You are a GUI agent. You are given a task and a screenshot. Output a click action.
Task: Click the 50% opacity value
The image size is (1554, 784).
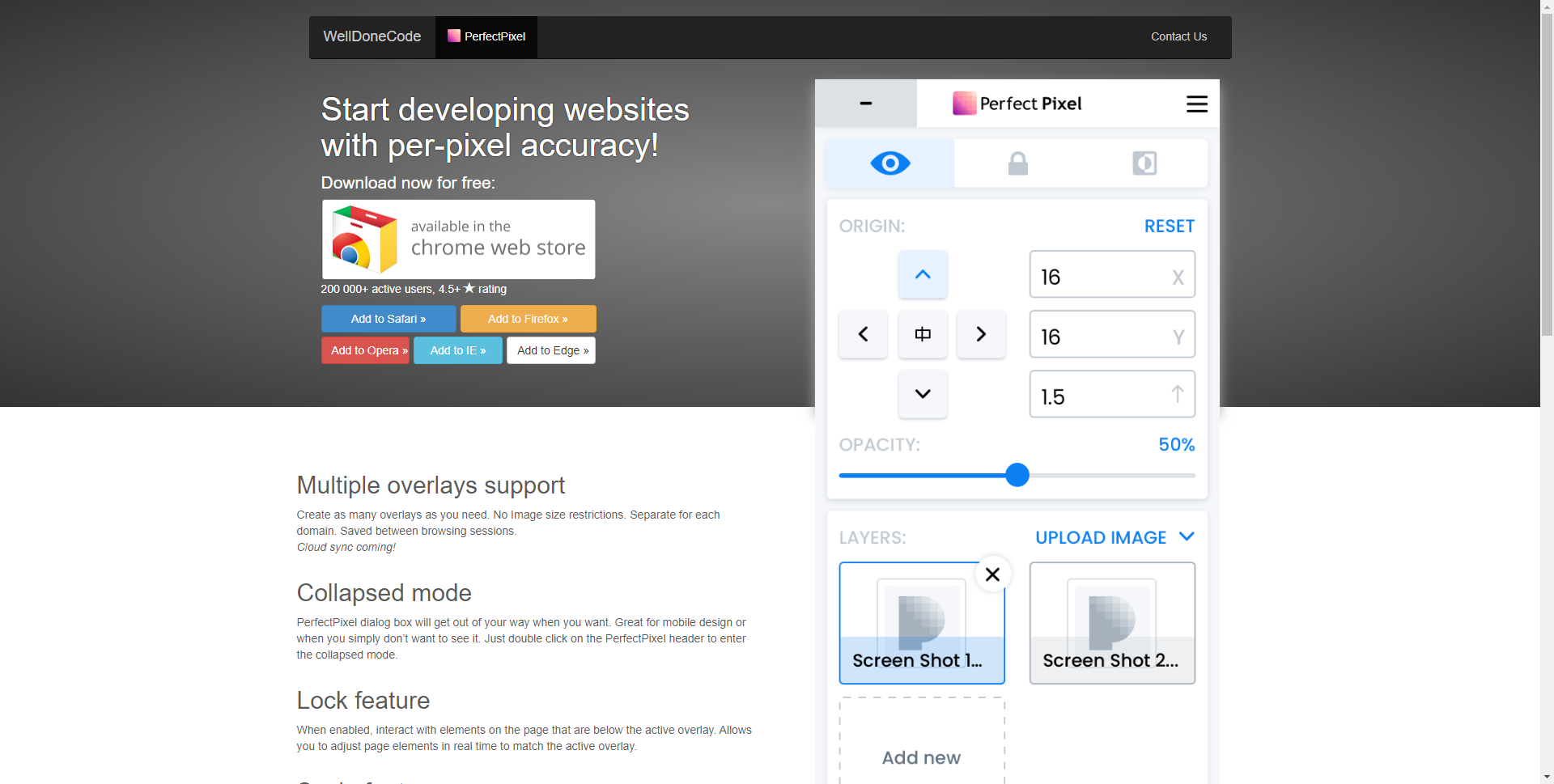coord(1176,445)
